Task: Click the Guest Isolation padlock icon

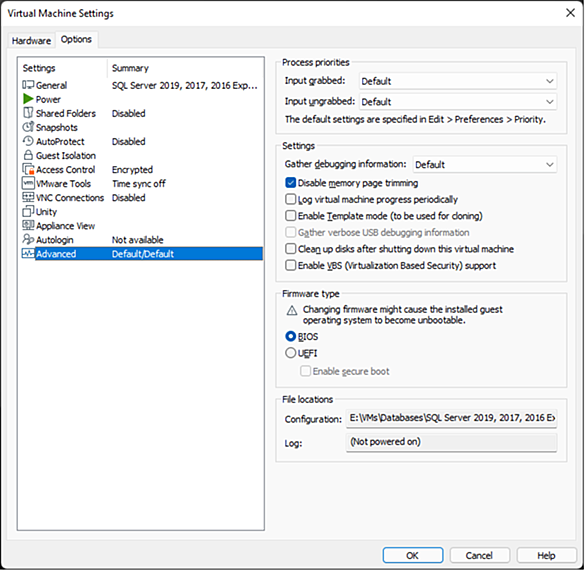Action: tap(28, 155)
